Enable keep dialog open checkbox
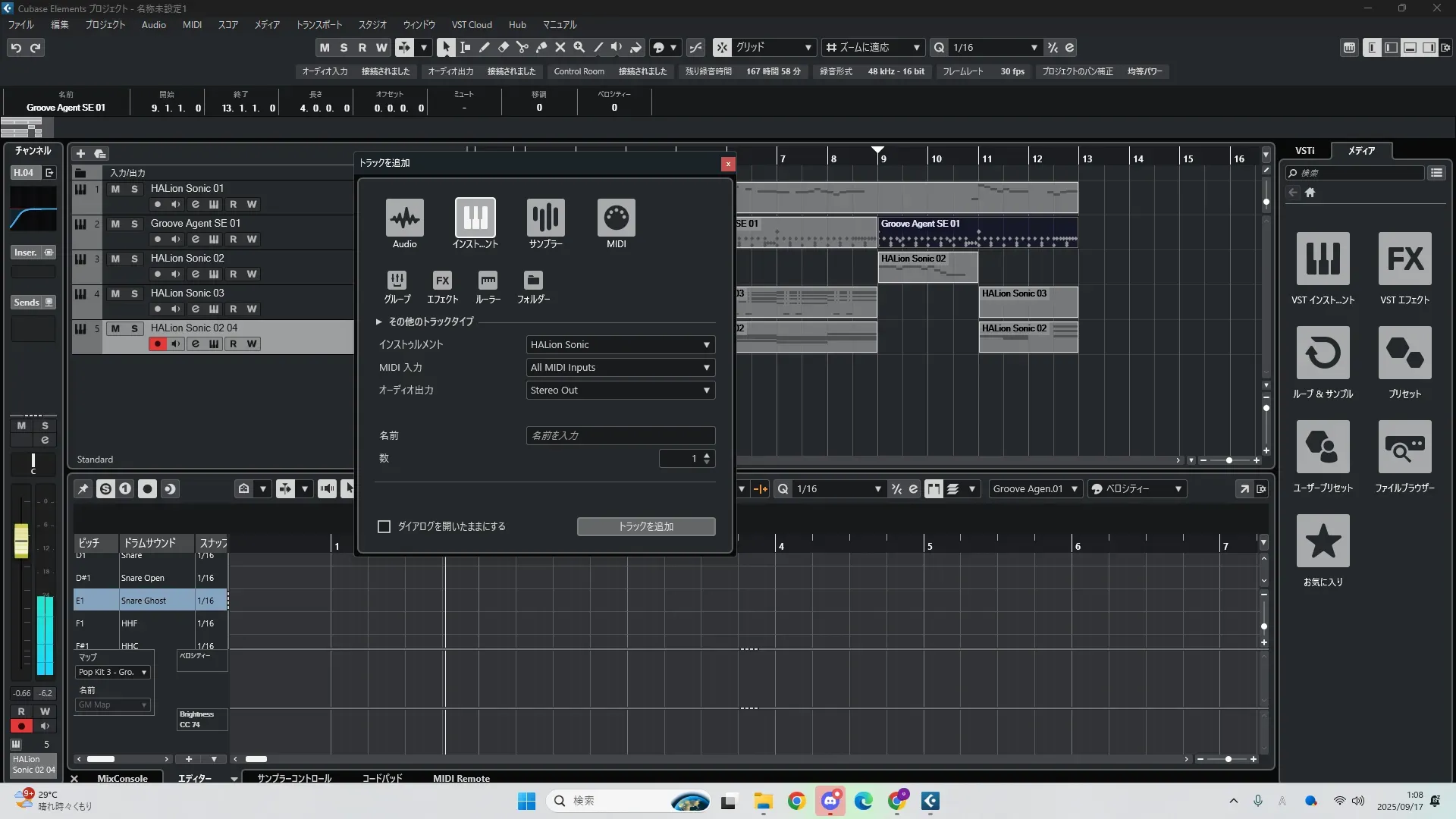Viewport: 1456px width, 819px height. coord(384,526)
